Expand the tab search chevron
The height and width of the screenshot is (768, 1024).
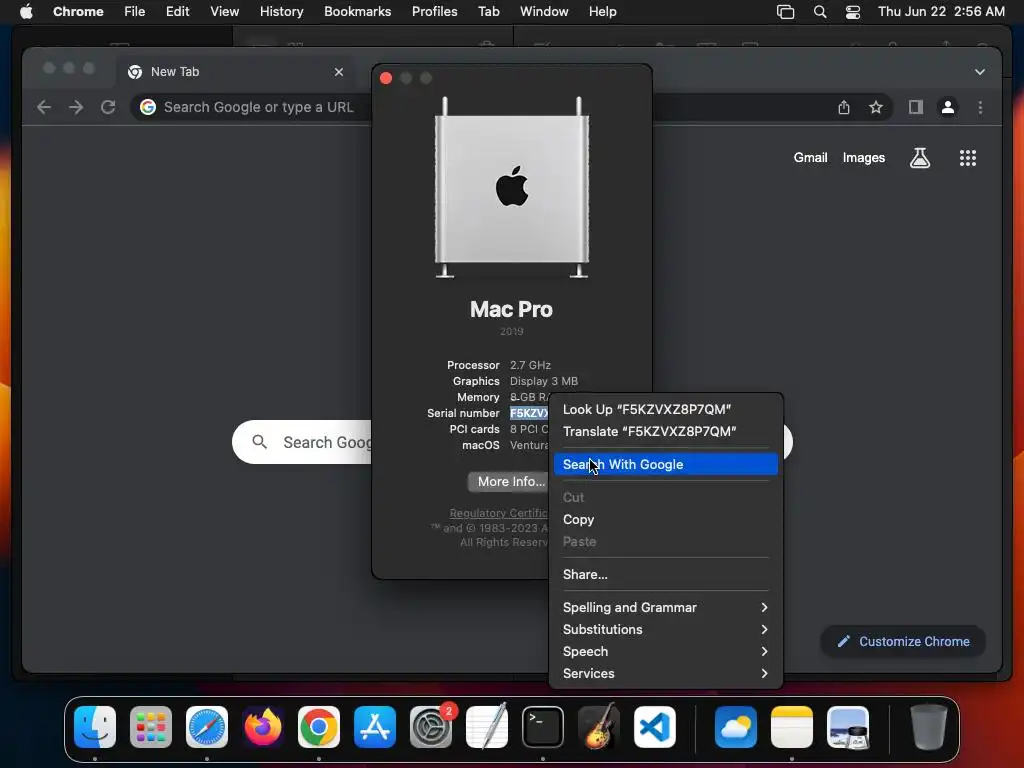coord(979,72)
